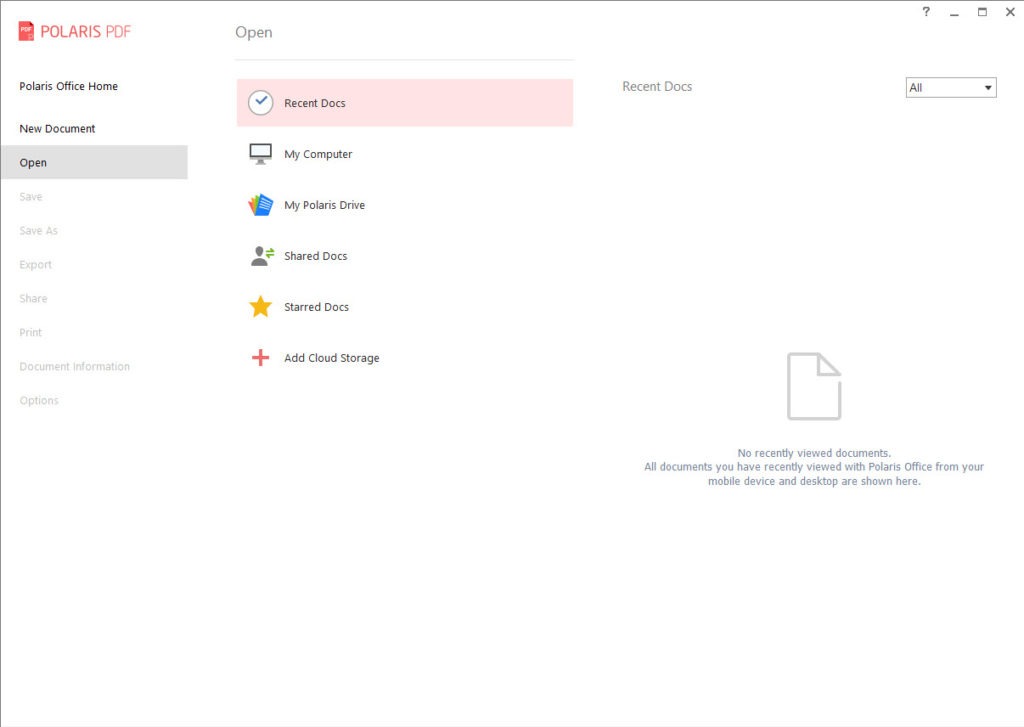Open the All filter dropdown
1024x727 pixels.
(x=951, y=88)
